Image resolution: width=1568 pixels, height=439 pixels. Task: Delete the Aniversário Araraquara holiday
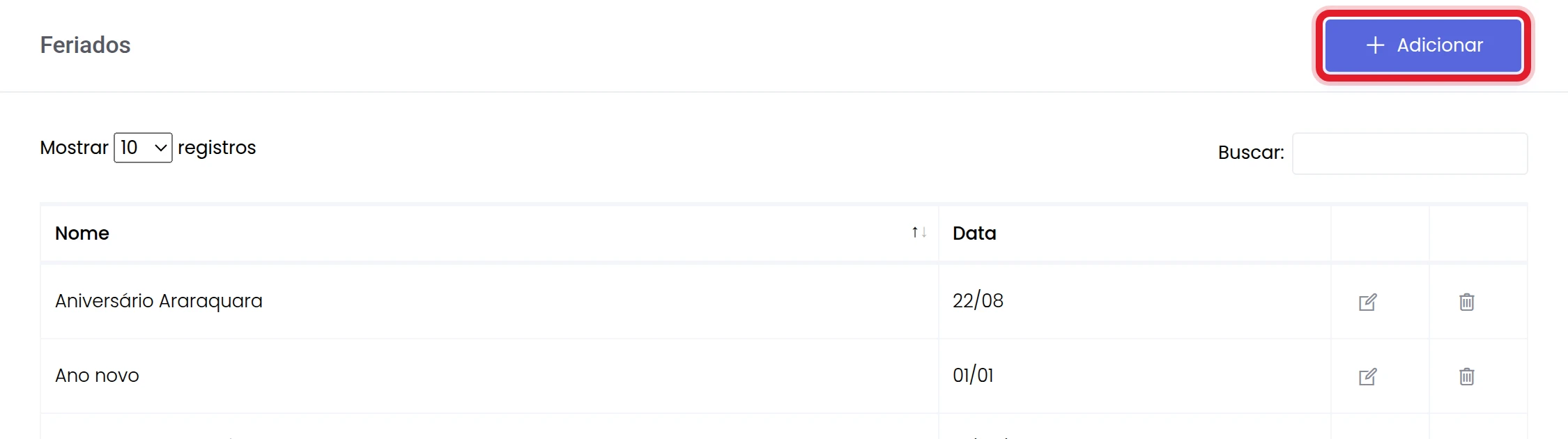tap(1467, 302)
